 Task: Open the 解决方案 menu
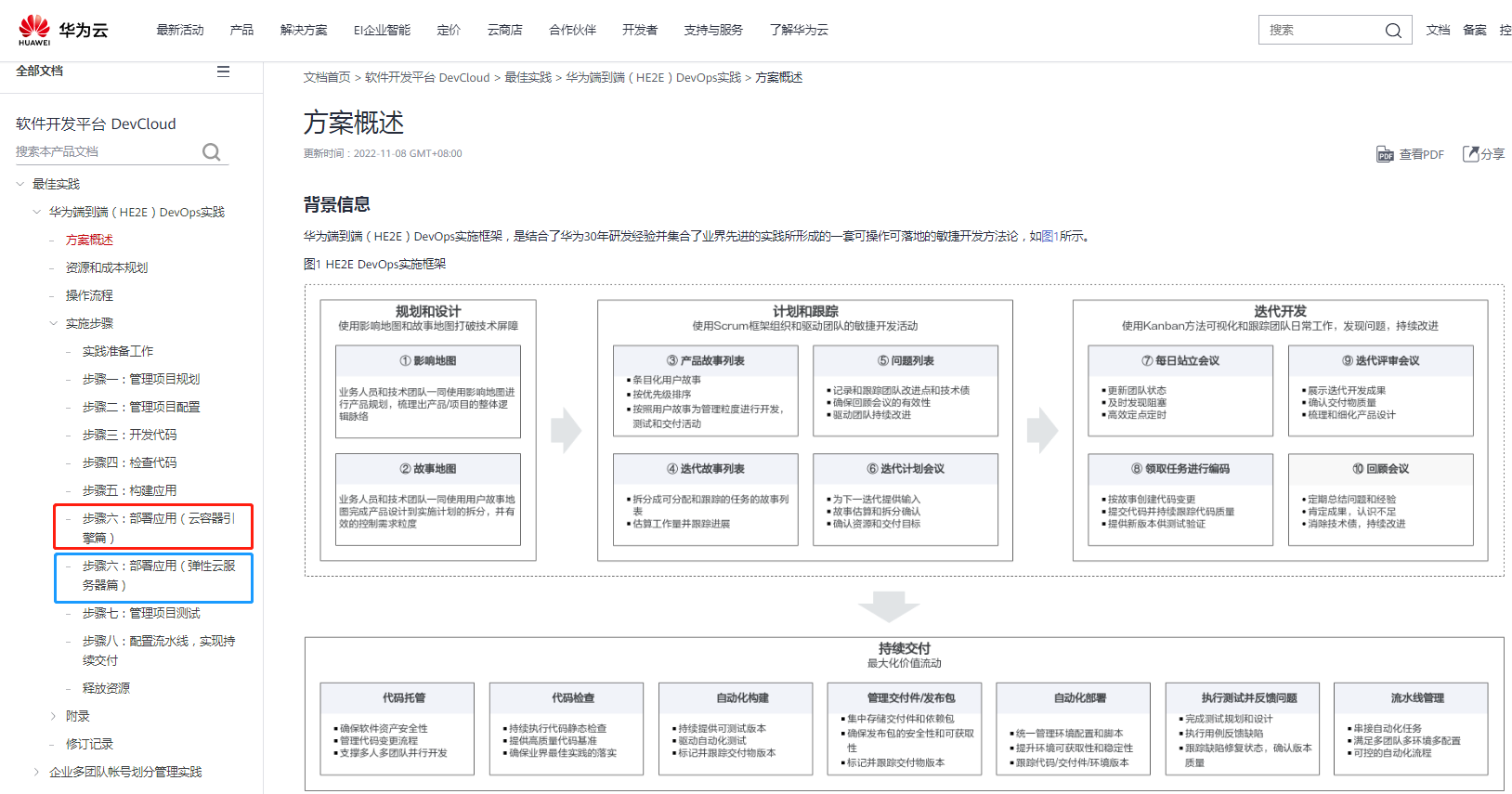304,30
